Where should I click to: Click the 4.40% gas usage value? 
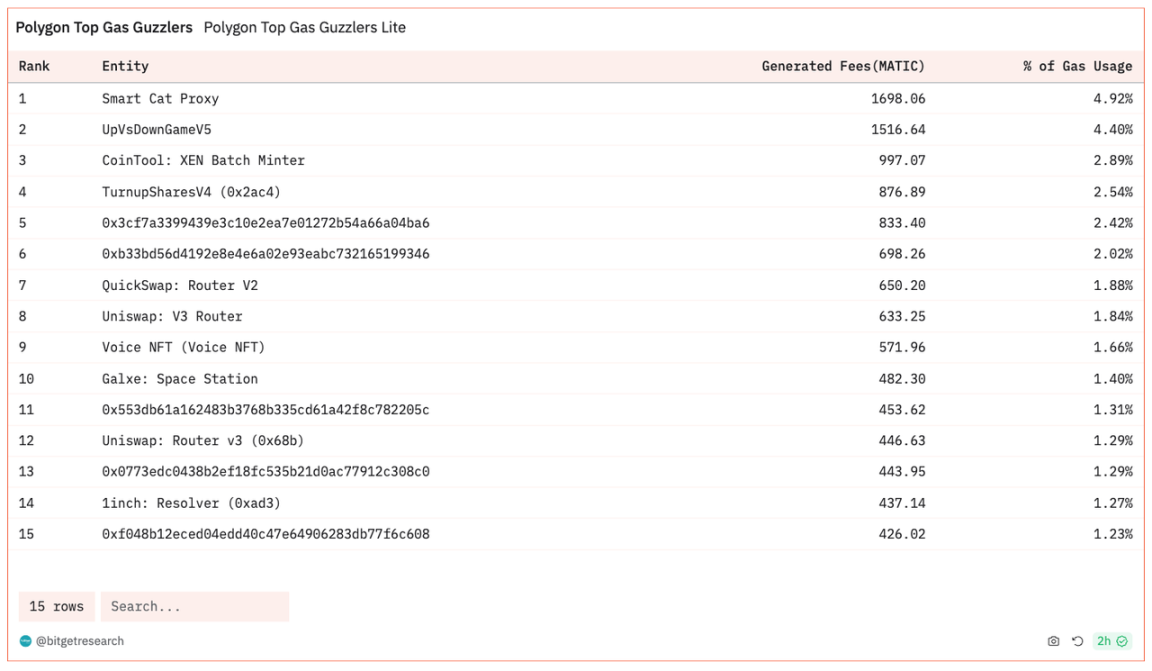point(1113,129)
